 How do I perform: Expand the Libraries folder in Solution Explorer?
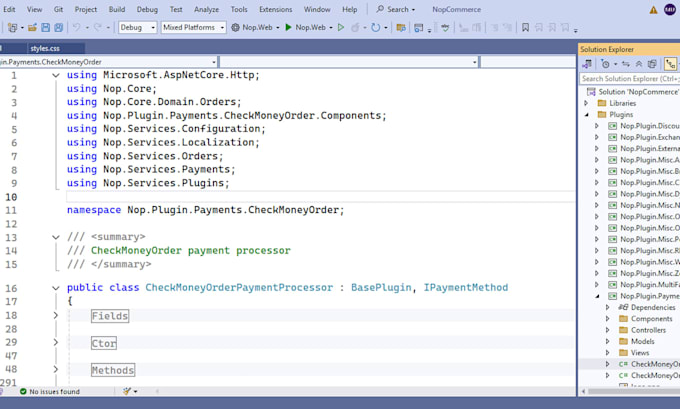click(586, 103)
